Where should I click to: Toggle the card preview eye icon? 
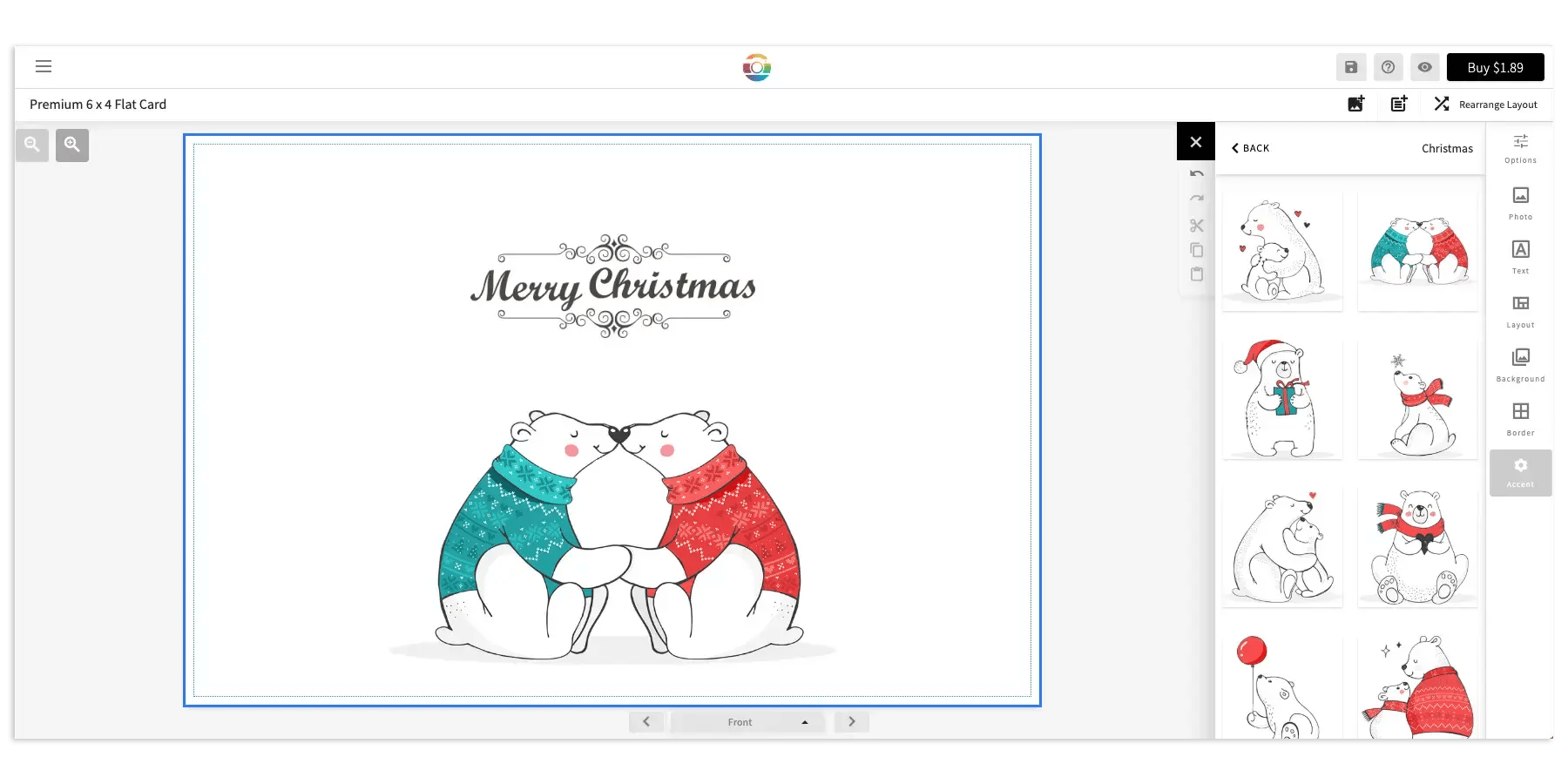(x=1424, y=66)
